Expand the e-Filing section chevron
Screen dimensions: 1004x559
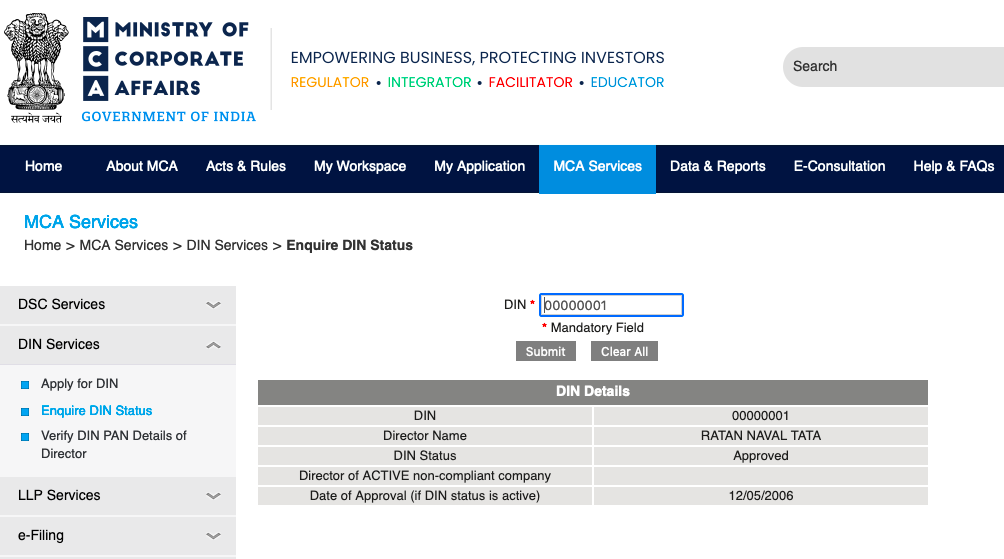pos(213,536)
